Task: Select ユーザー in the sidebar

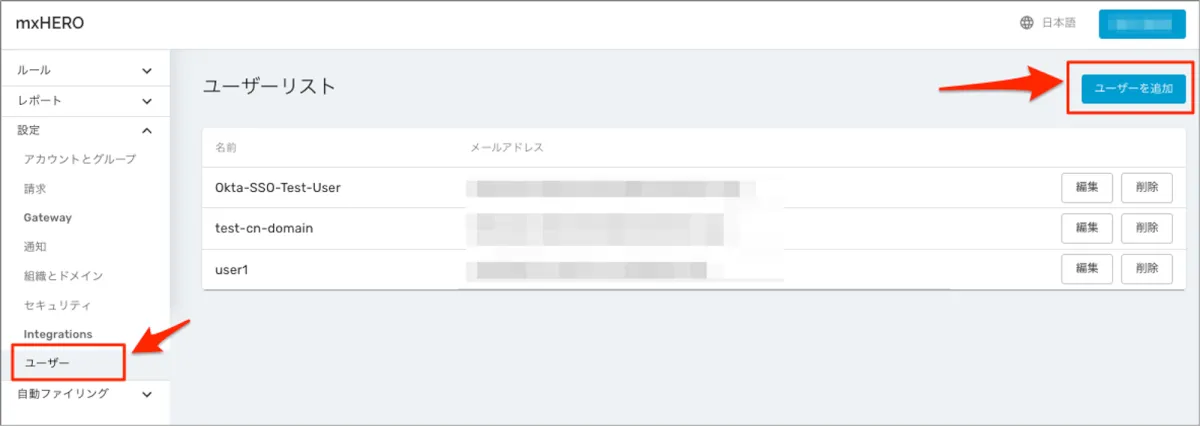Action: 47,362
